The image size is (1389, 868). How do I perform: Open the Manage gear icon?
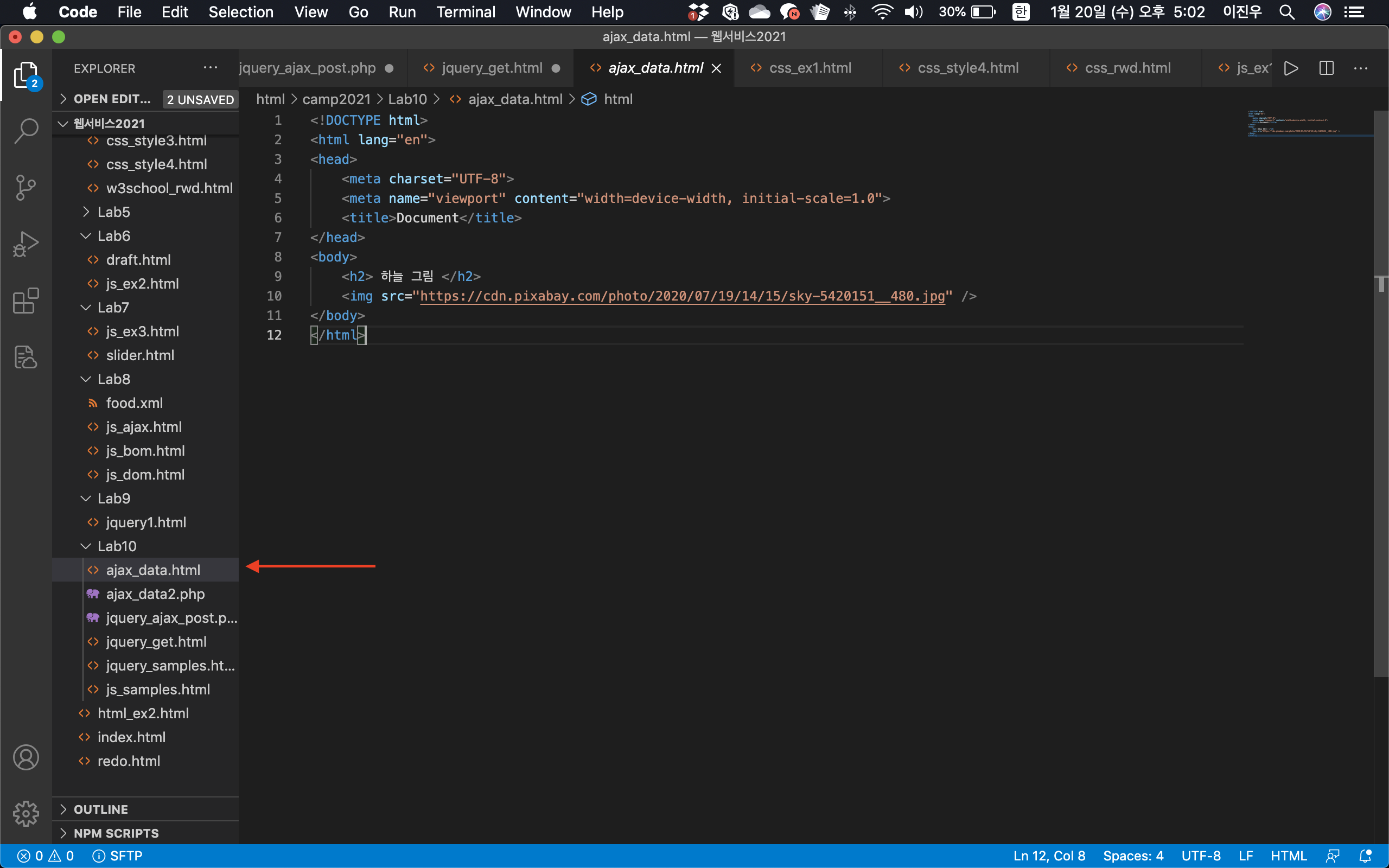click(x=26, y=813)
